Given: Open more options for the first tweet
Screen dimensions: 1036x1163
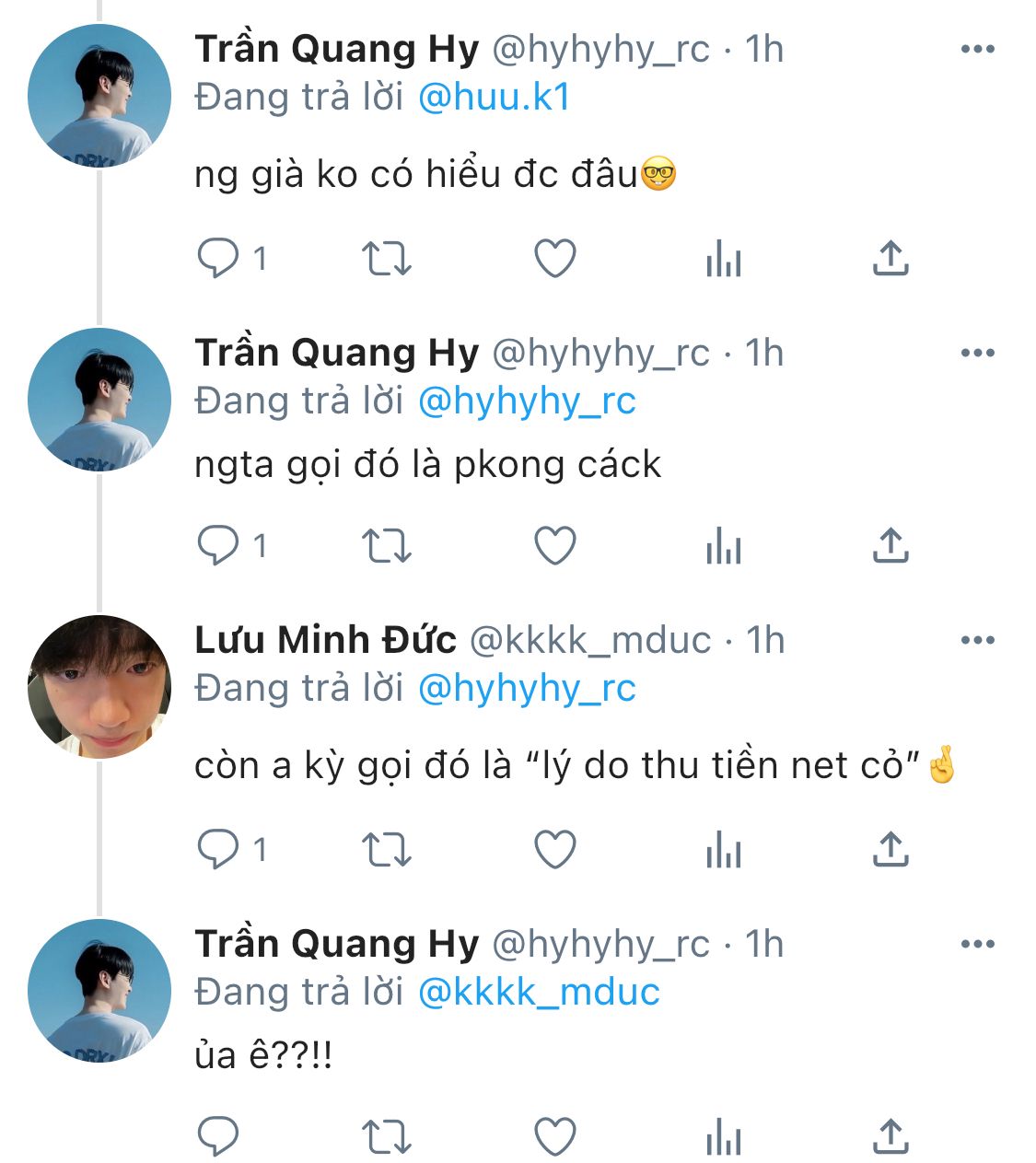Looking at the screenshot, I should pyautogui.click(x=977, y=49).
